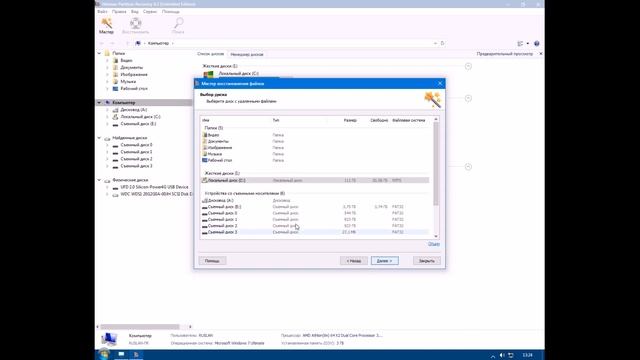
Task: Select Съемный диск (E:) in the sidebar tree
Action: coord(138,124)
